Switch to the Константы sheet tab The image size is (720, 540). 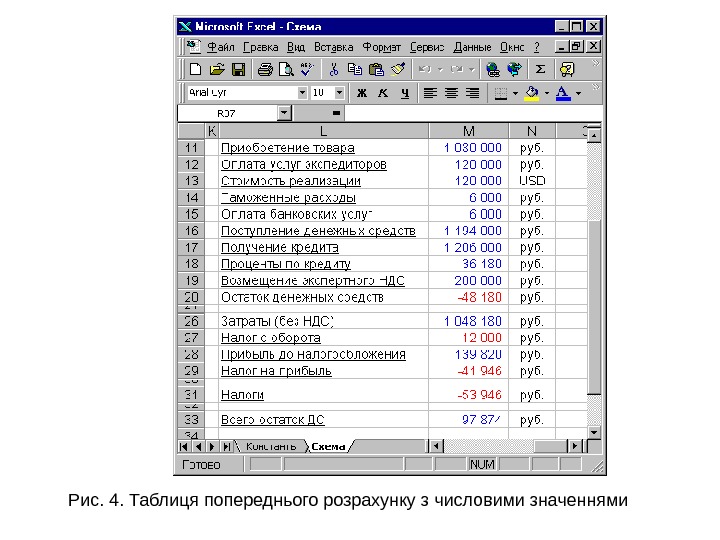pos(271,446)
